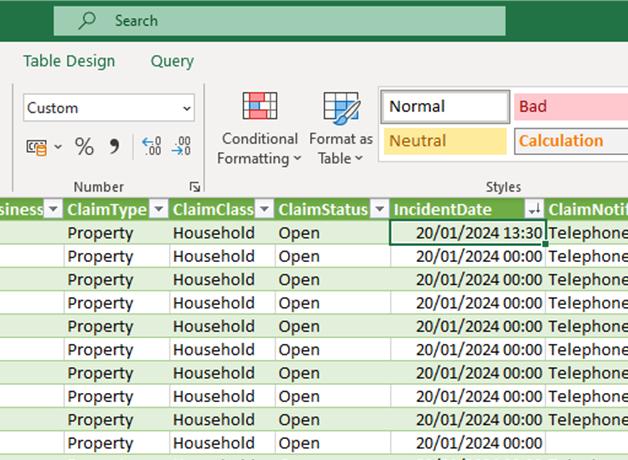
Task: Open the ClaimClass column filter dropdown
Action: (263, 209)
